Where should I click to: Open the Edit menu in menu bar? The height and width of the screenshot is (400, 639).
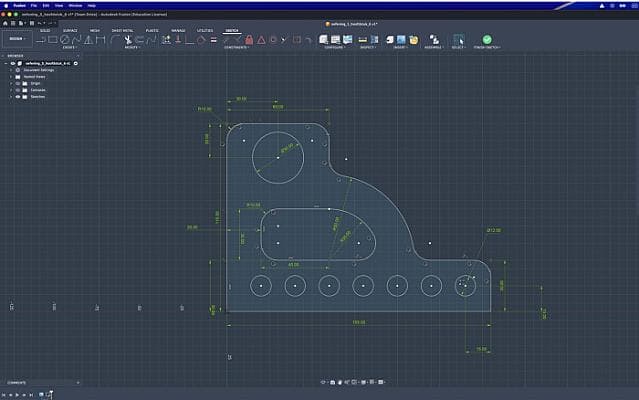[x=46, y=6]
